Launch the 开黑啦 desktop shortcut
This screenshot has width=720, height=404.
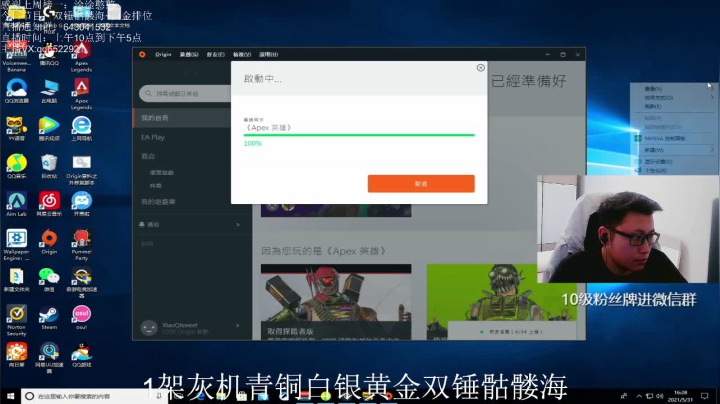(x=81, y=204)
